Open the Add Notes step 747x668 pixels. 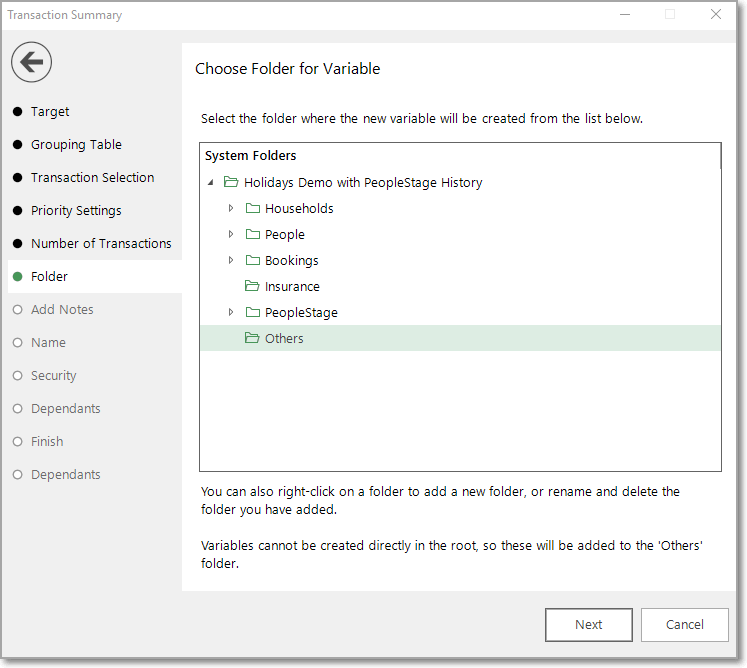pos(62,309)
